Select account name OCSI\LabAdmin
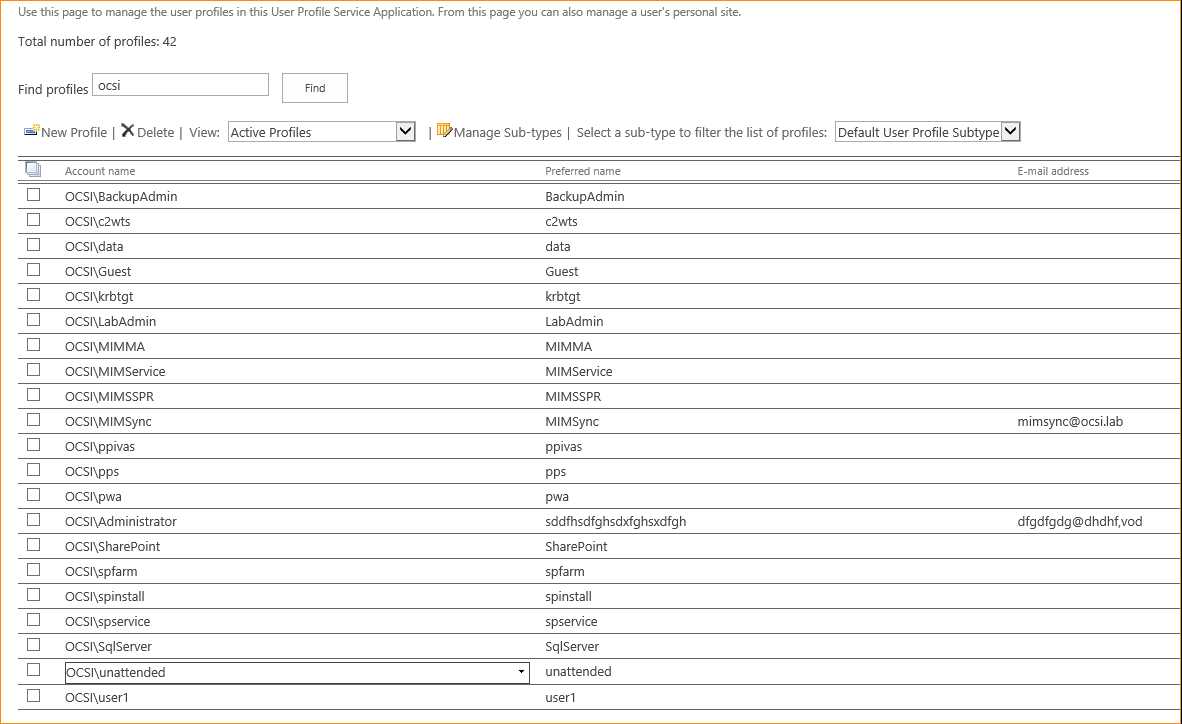Image resolution: width=1182 pixels, height=724 pixels. [110, 321]
